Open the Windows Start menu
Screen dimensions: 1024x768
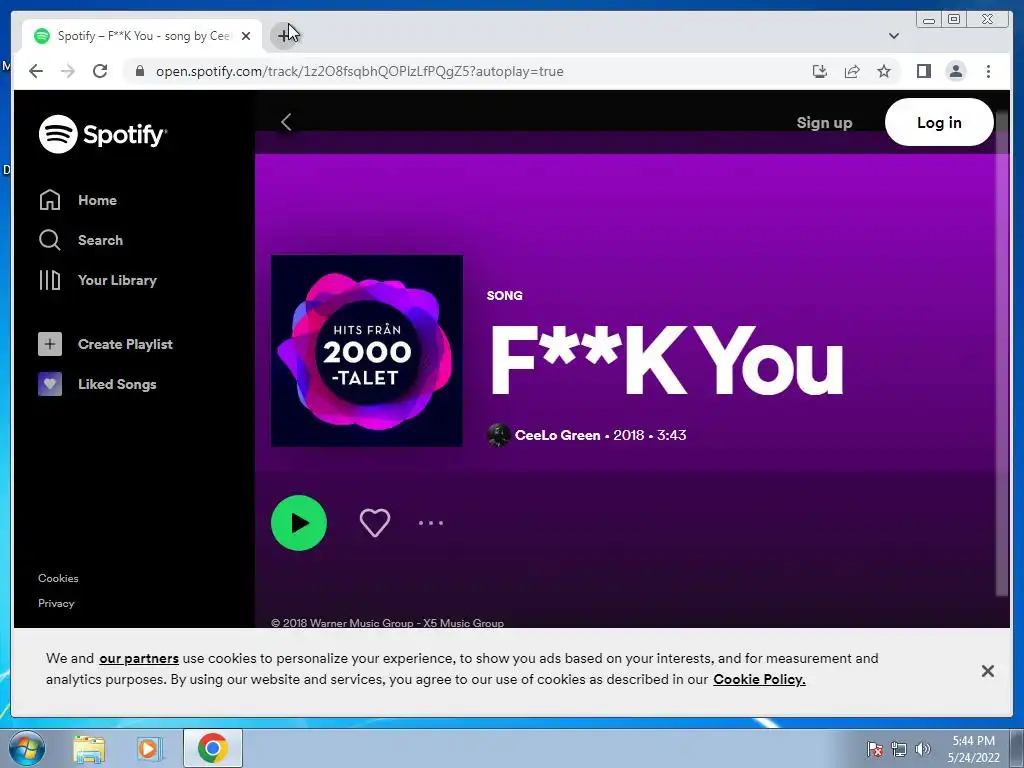tap(26, 748)
